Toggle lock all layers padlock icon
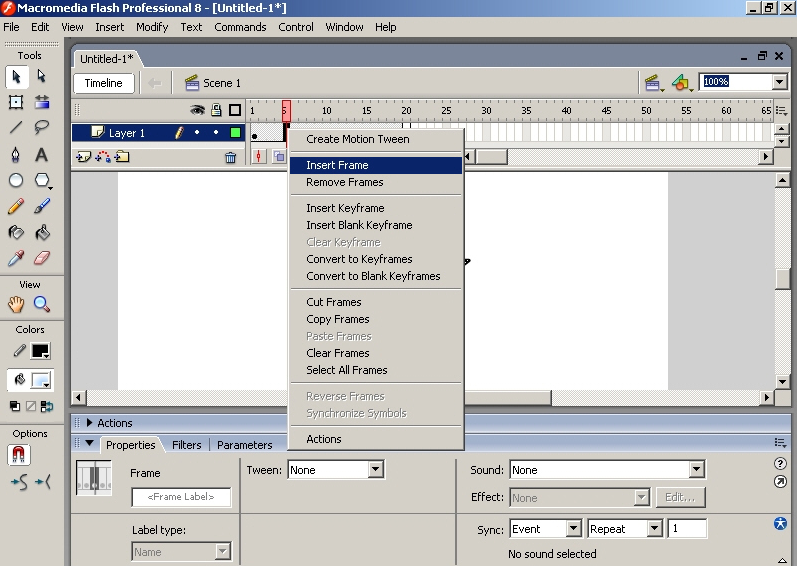 (x=217, y=110)
